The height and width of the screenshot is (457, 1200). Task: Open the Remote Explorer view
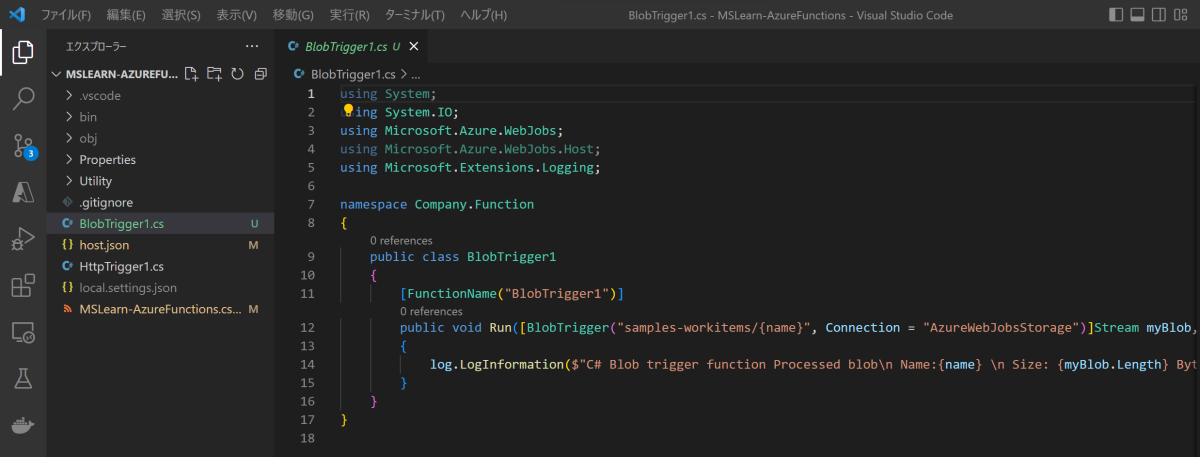pyautogui.click(x=22, y=332)
